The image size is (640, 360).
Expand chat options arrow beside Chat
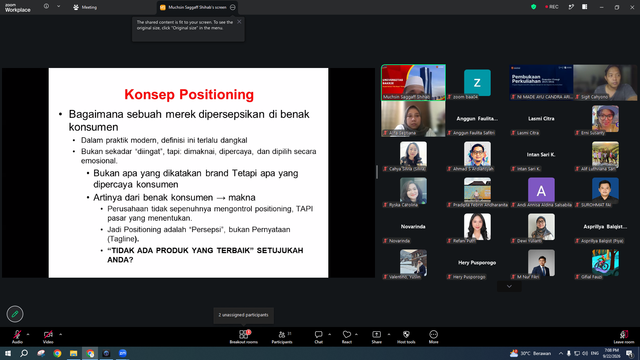coord(329,334)
